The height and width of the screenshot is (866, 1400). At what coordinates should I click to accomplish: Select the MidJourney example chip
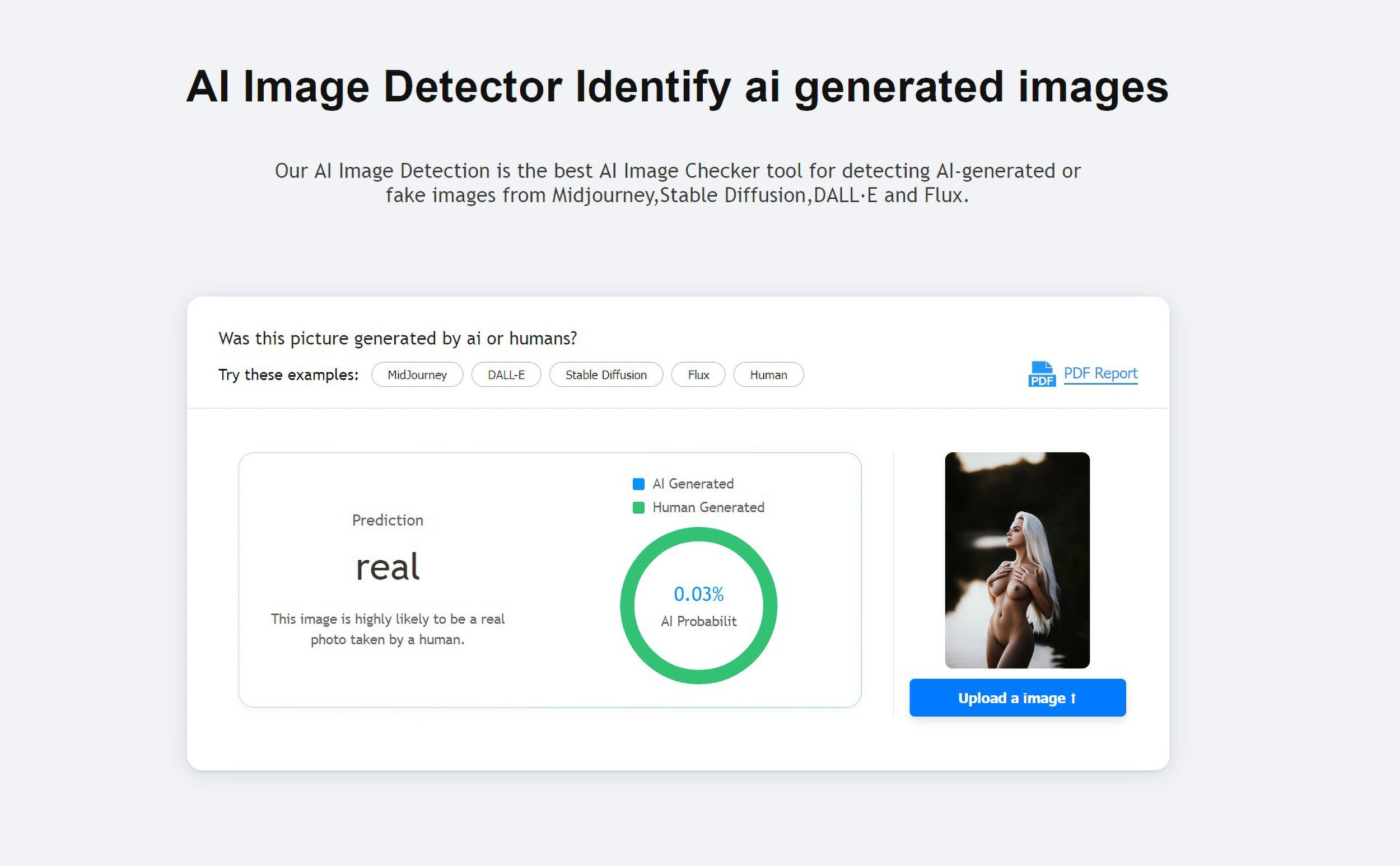[x=417, y=375]
